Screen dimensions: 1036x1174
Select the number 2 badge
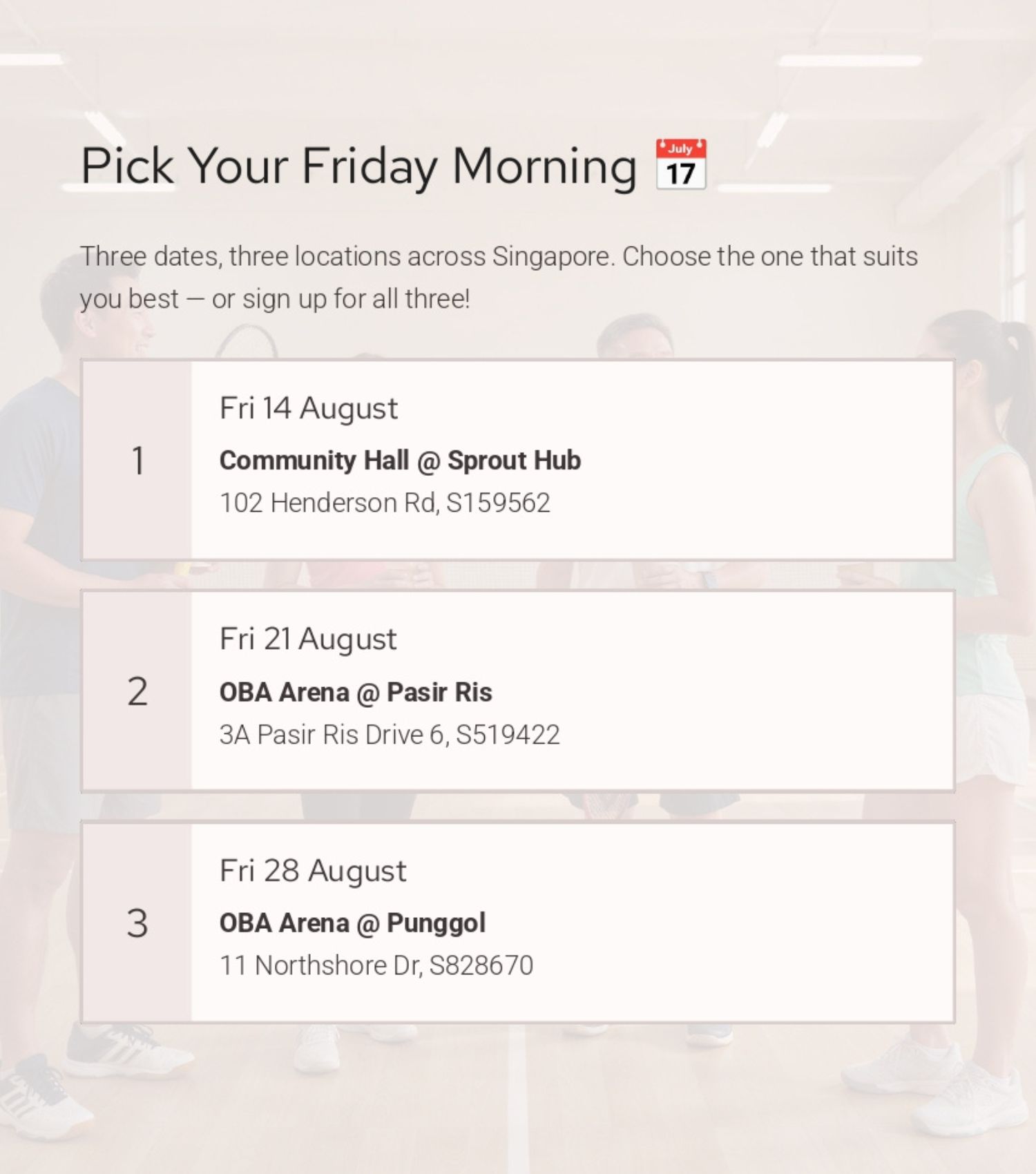click(137, 691)
